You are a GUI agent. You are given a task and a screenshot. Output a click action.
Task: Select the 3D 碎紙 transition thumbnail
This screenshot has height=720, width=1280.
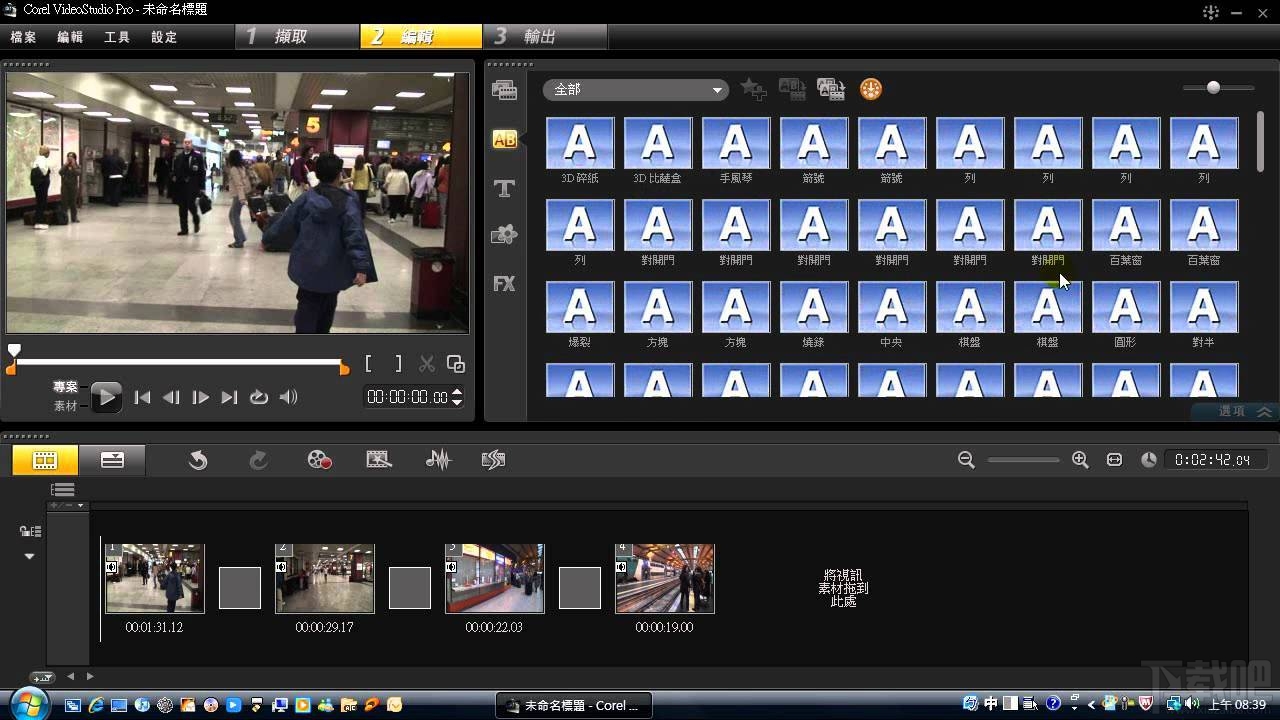580,143
